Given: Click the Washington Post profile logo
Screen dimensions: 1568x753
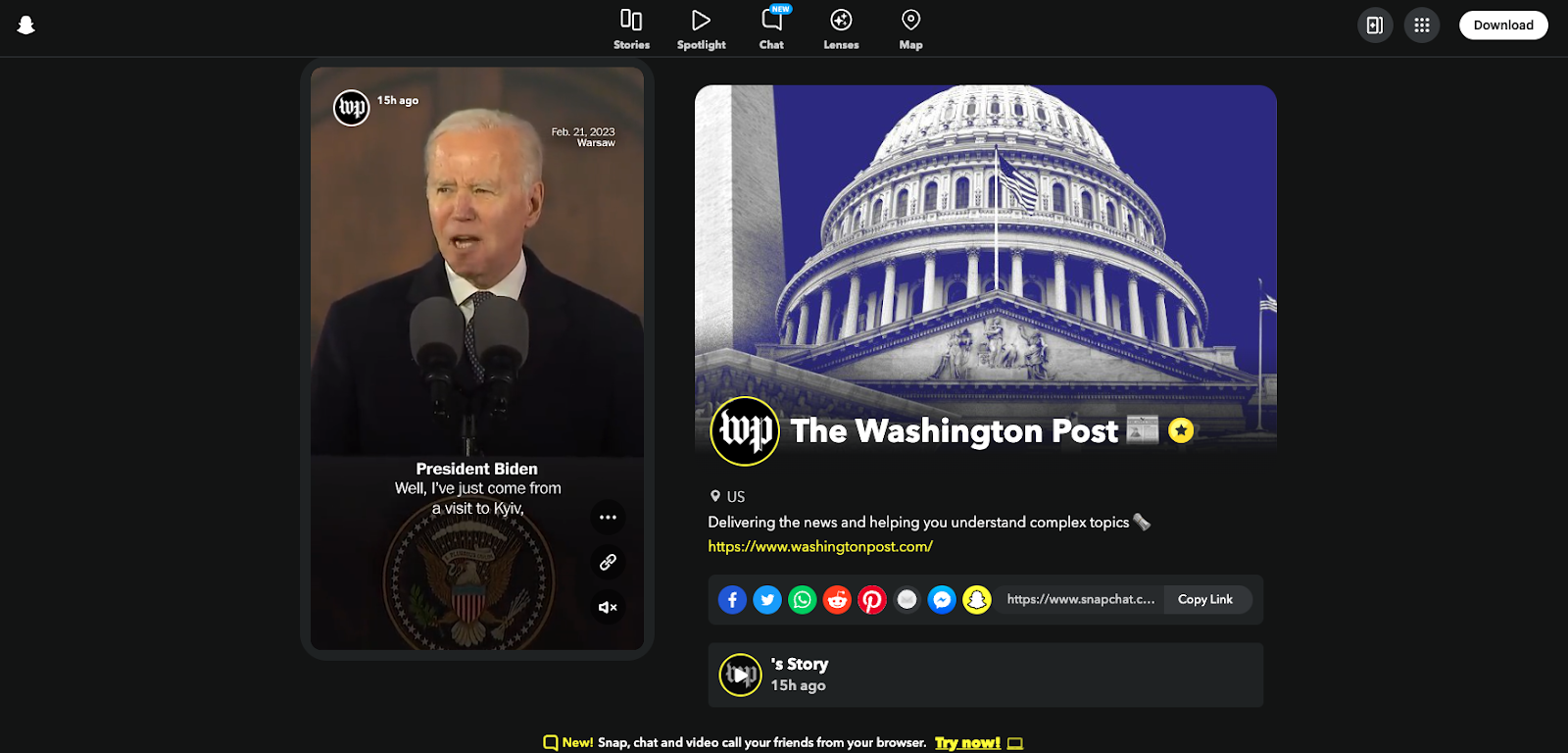Looking at the screenshot, I should click(x=745, y=431).
